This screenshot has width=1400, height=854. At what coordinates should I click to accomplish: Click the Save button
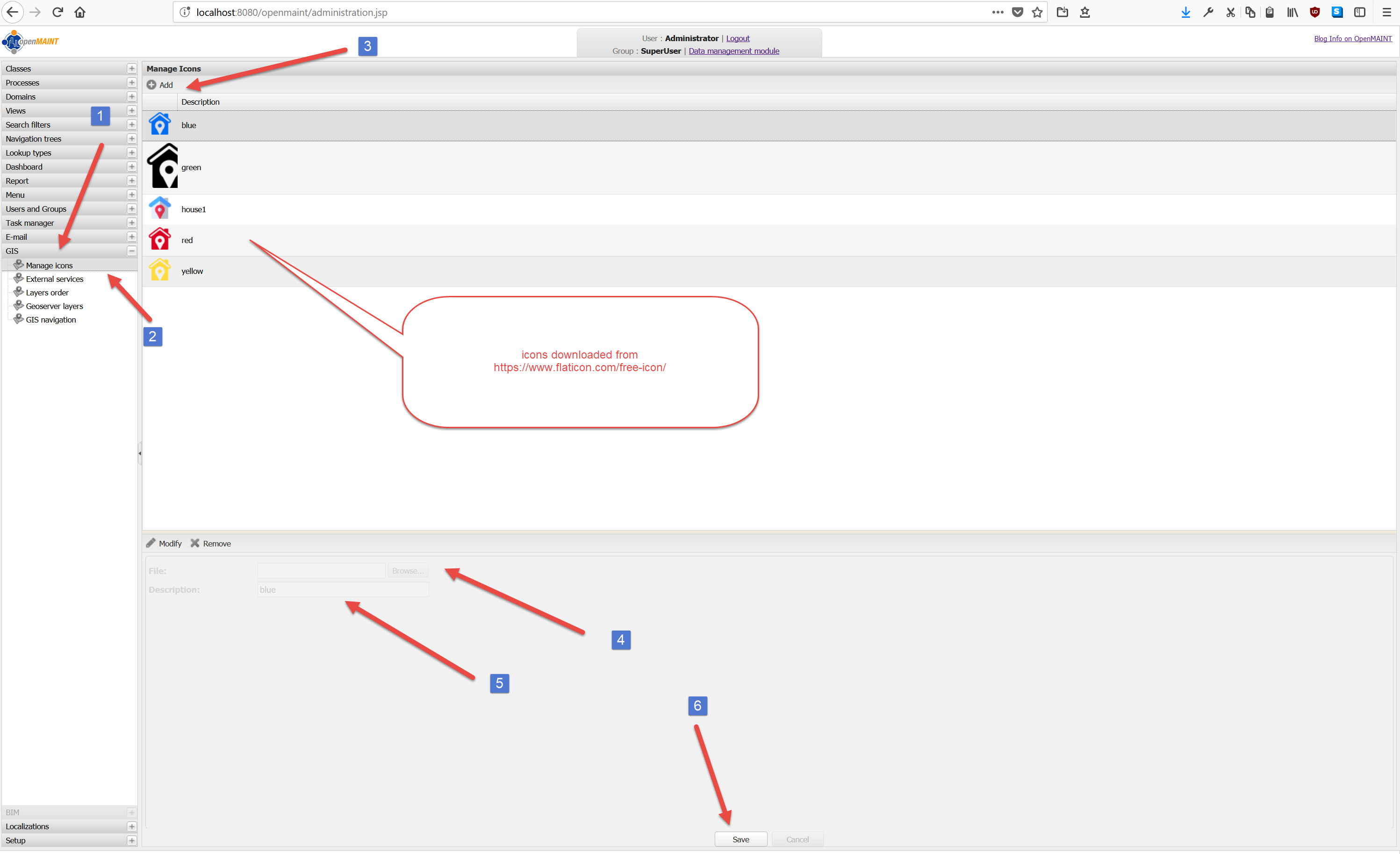tap(740, 839)
